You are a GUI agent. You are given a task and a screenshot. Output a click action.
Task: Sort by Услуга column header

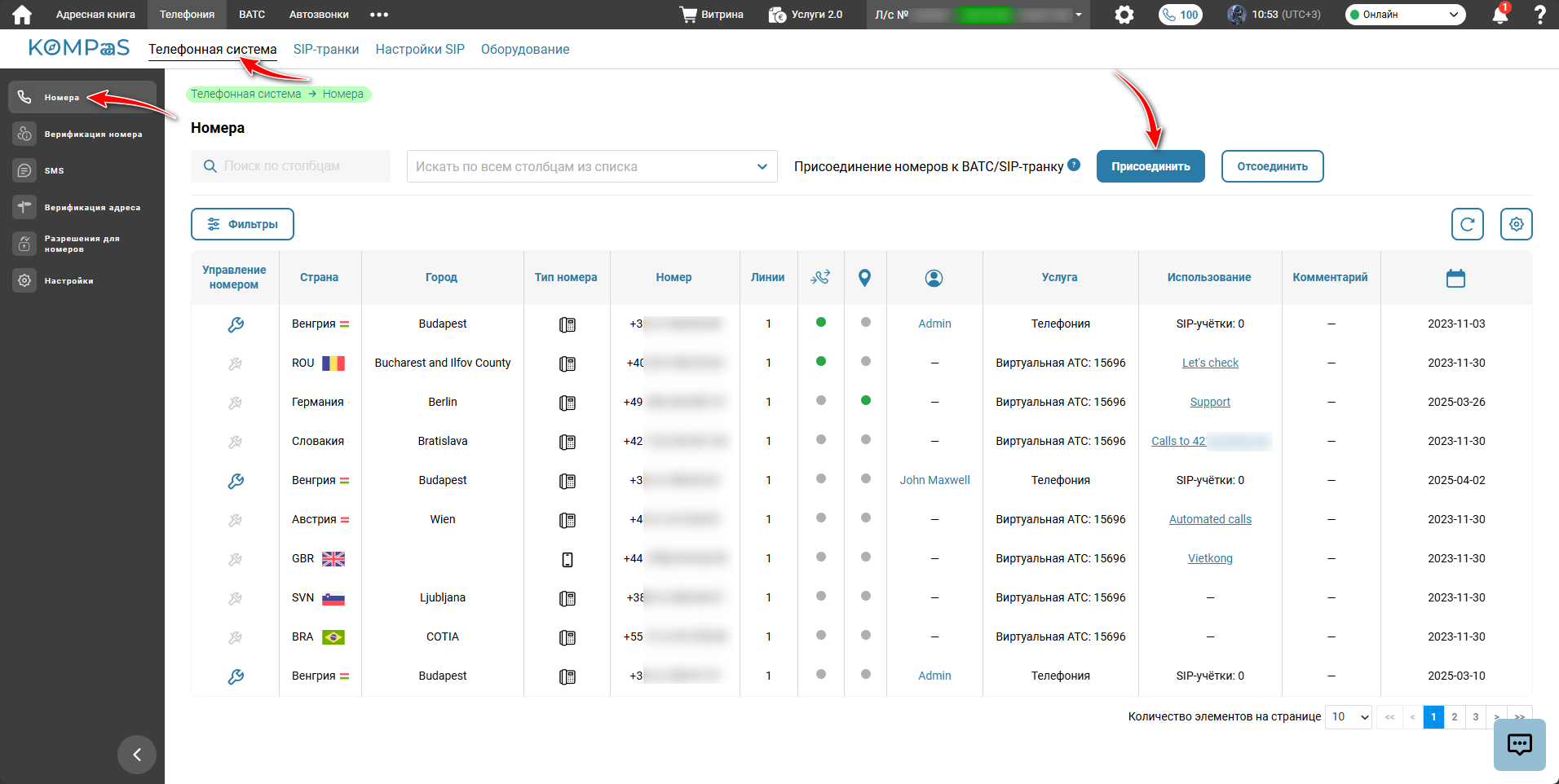click(x=1059, y=278)
